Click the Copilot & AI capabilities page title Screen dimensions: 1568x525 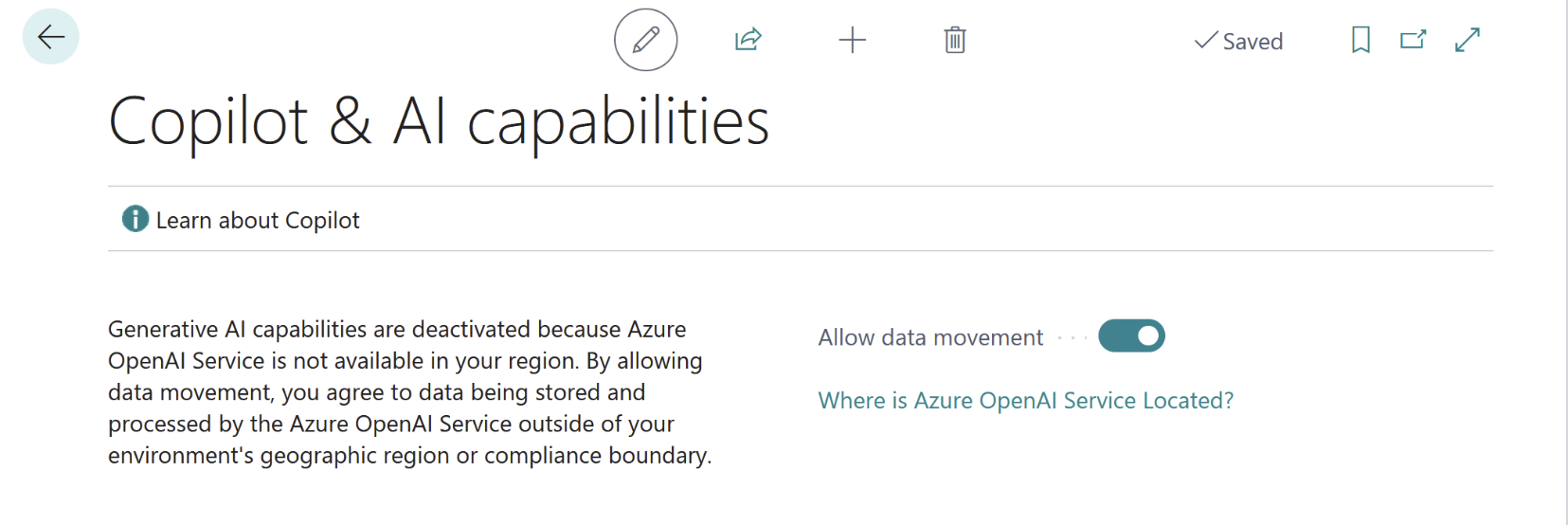coord(438,122)
